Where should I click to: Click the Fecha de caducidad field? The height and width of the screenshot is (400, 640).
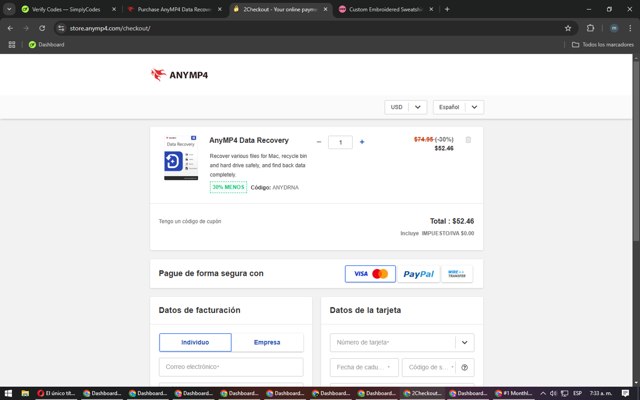click(x=364, y=367)
